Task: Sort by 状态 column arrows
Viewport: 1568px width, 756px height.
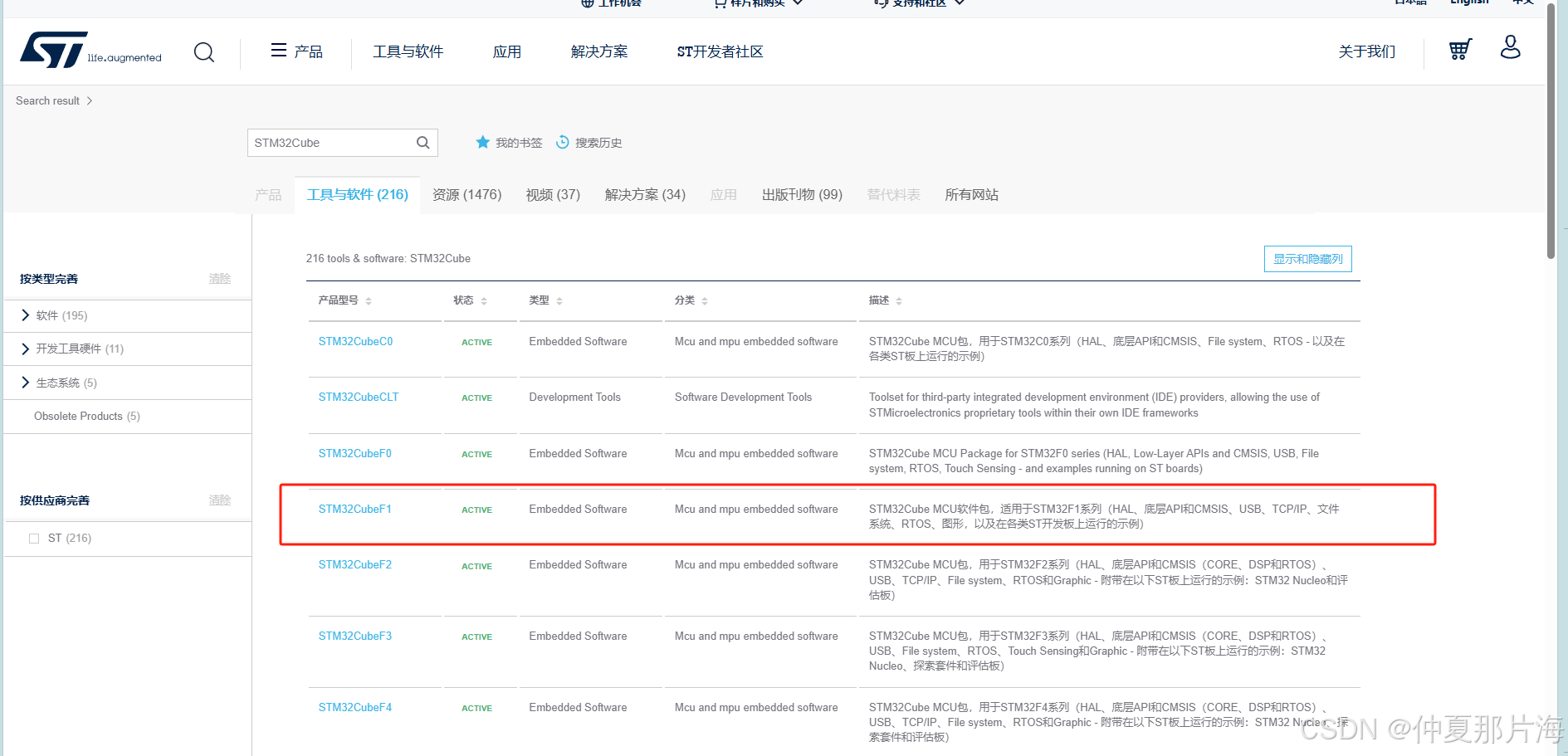Action: tap(484, 301)
